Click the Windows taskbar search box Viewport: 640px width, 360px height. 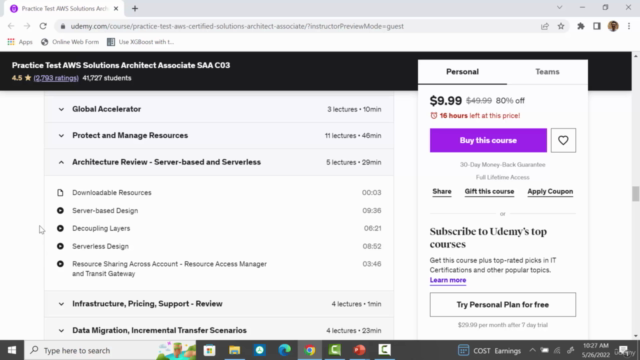coord(110,350)
